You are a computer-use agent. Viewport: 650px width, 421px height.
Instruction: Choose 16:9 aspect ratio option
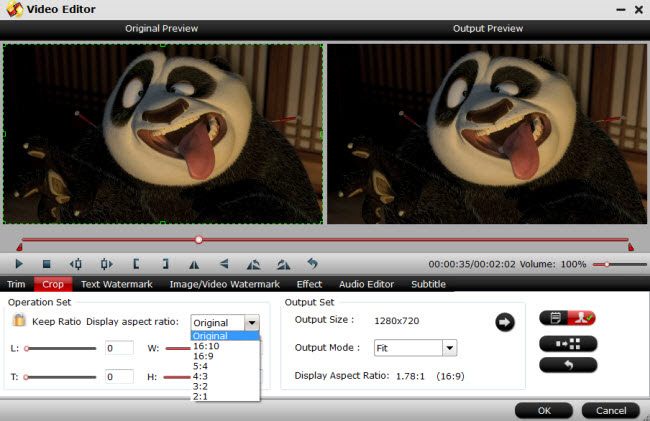point(225,356)
